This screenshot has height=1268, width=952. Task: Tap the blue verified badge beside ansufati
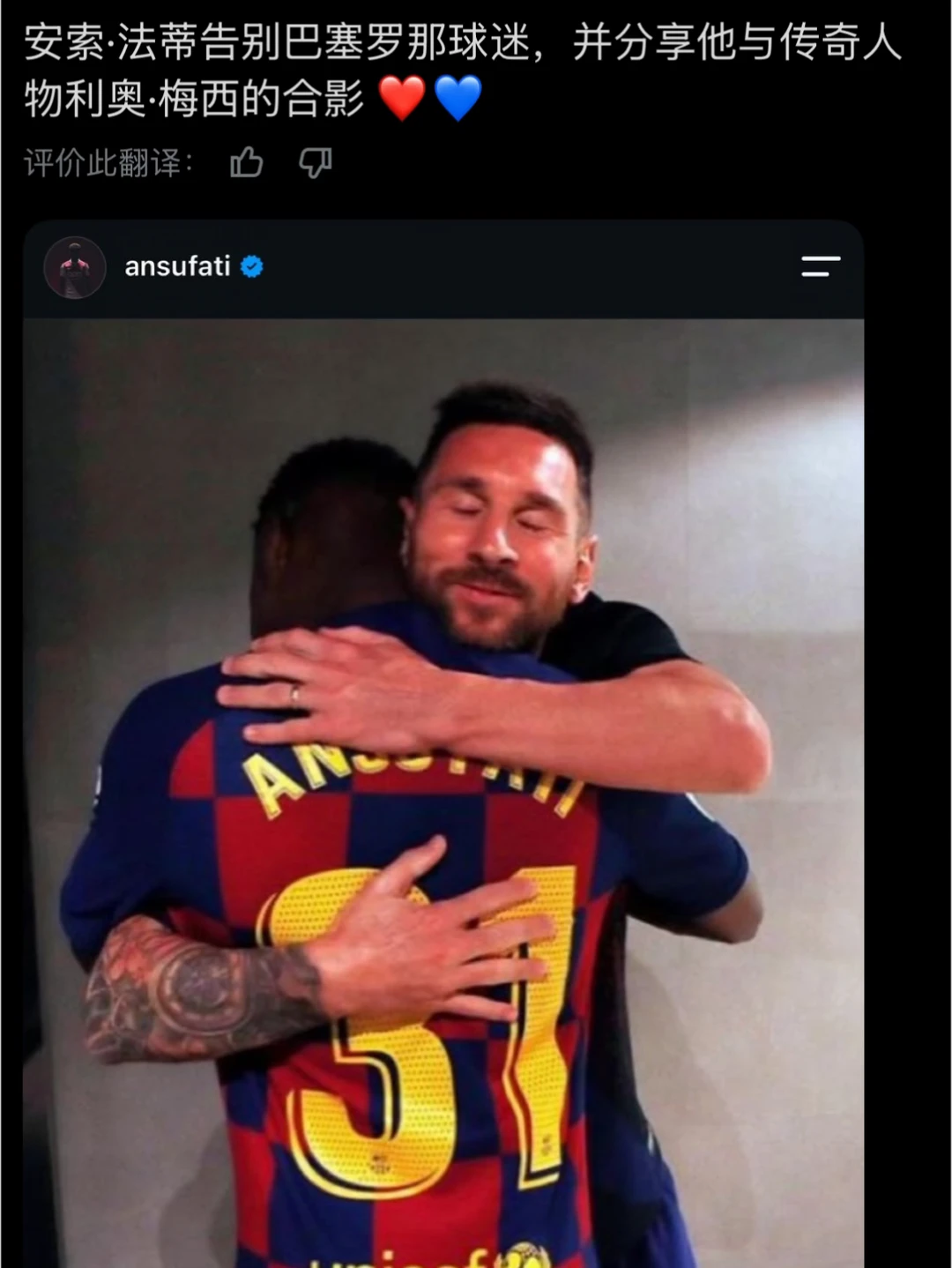[x=252, y=266]
